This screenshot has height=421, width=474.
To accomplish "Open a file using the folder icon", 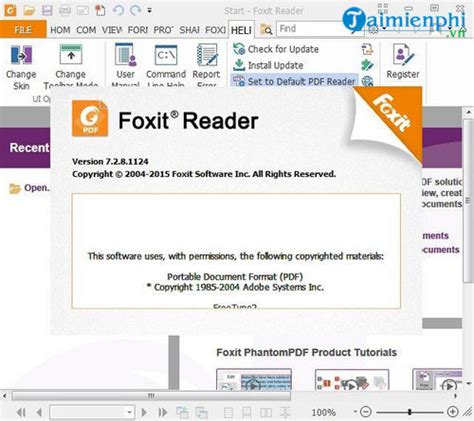I will [x=29, y=11].
